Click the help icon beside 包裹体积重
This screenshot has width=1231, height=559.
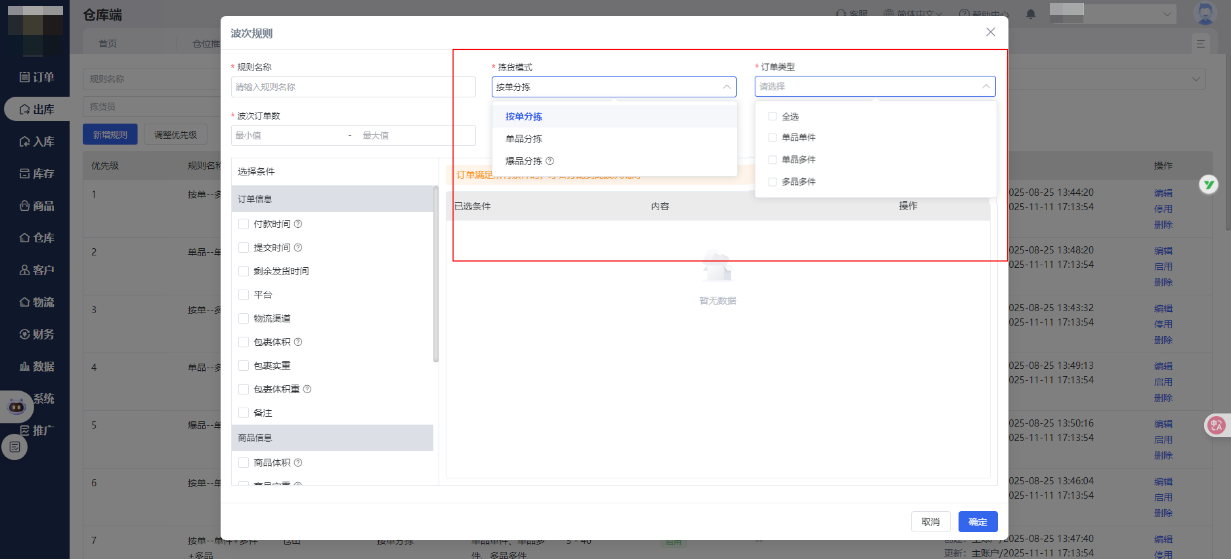click(x=307, y=389)
